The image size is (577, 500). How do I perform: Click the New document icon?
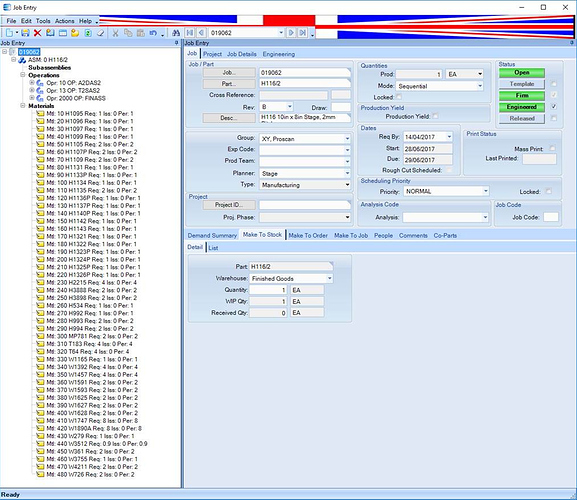point(10,33)
